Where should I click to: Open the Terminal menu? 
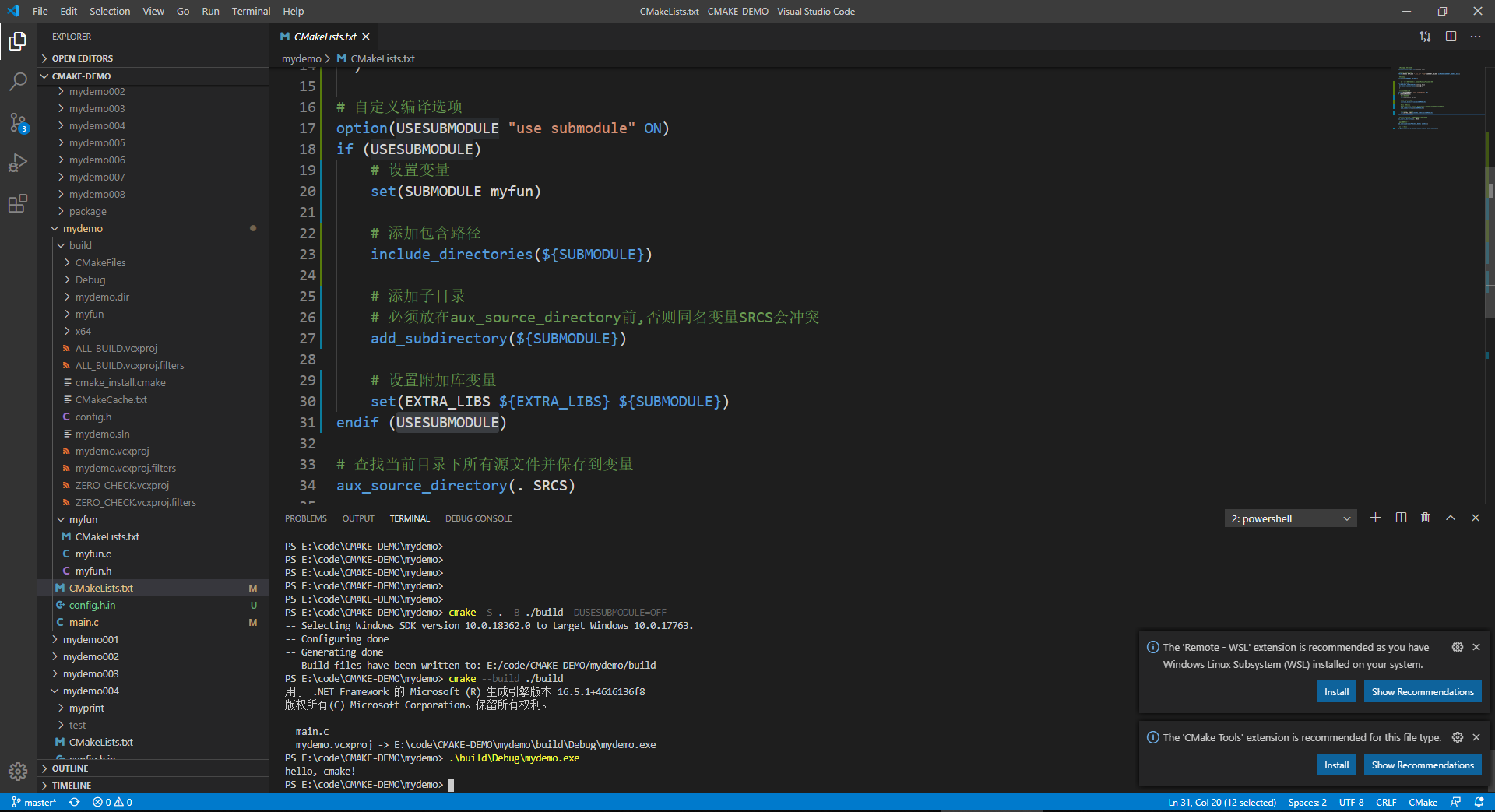[x=251, y=11]
